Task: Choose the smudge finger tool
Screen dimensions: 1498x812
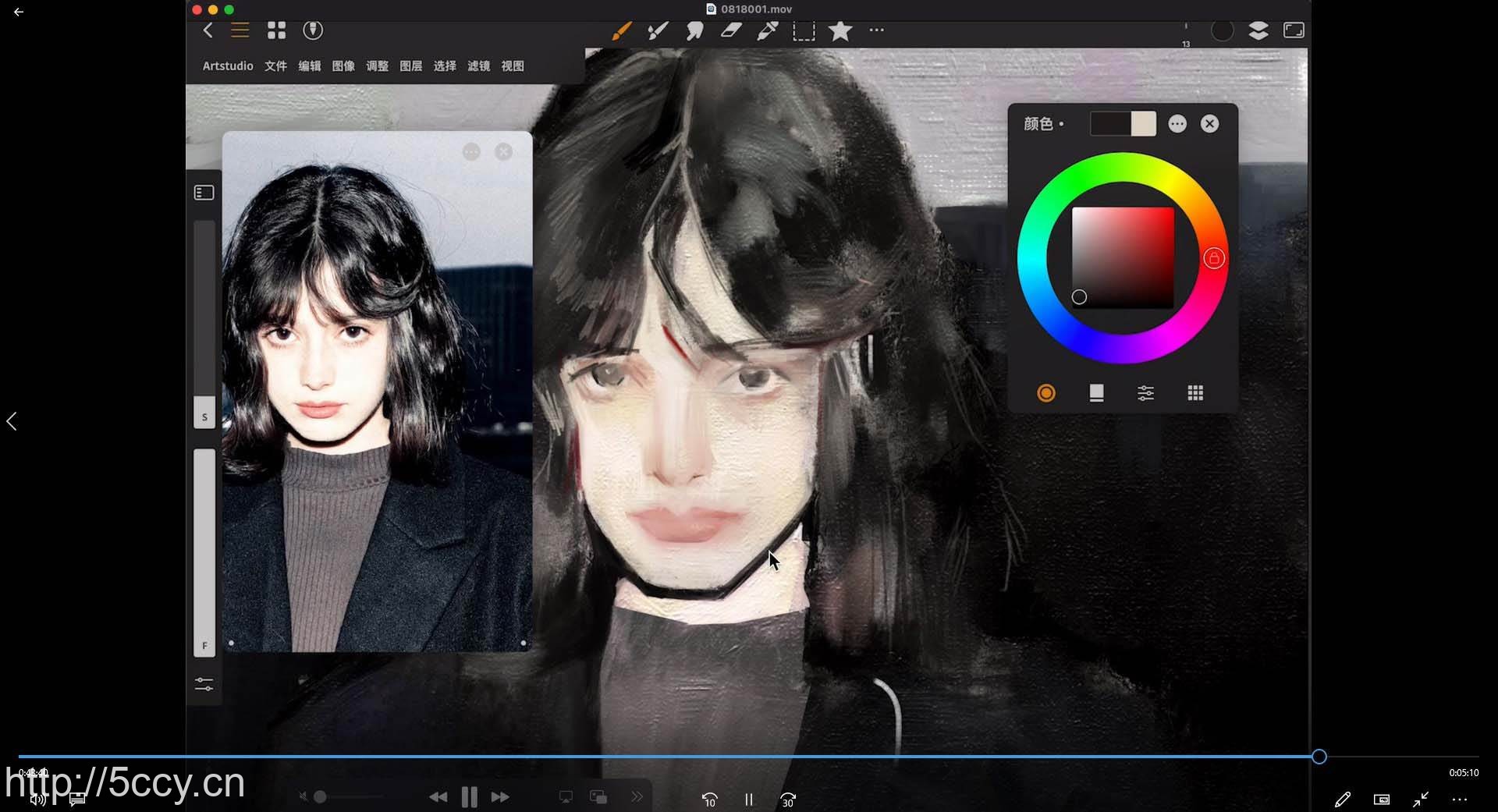Action: [694, 30]
